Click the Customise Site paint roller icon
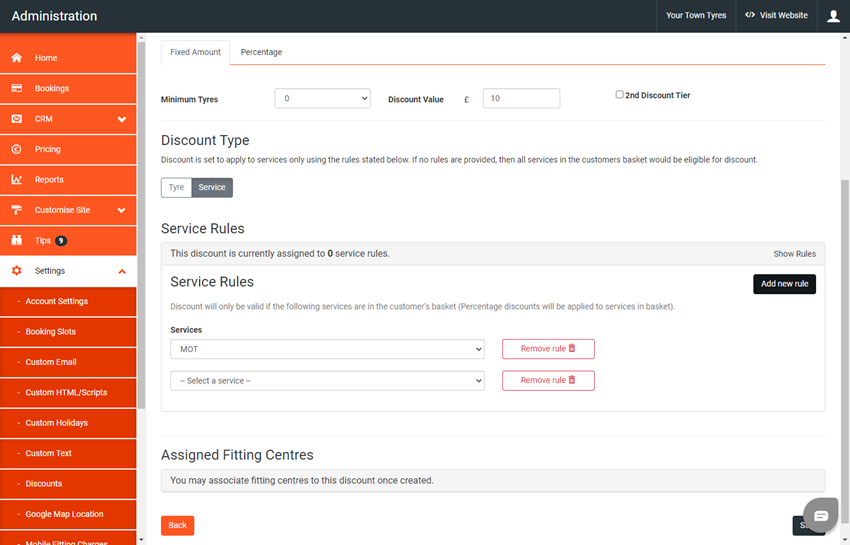850x545 pixels. 17,210
